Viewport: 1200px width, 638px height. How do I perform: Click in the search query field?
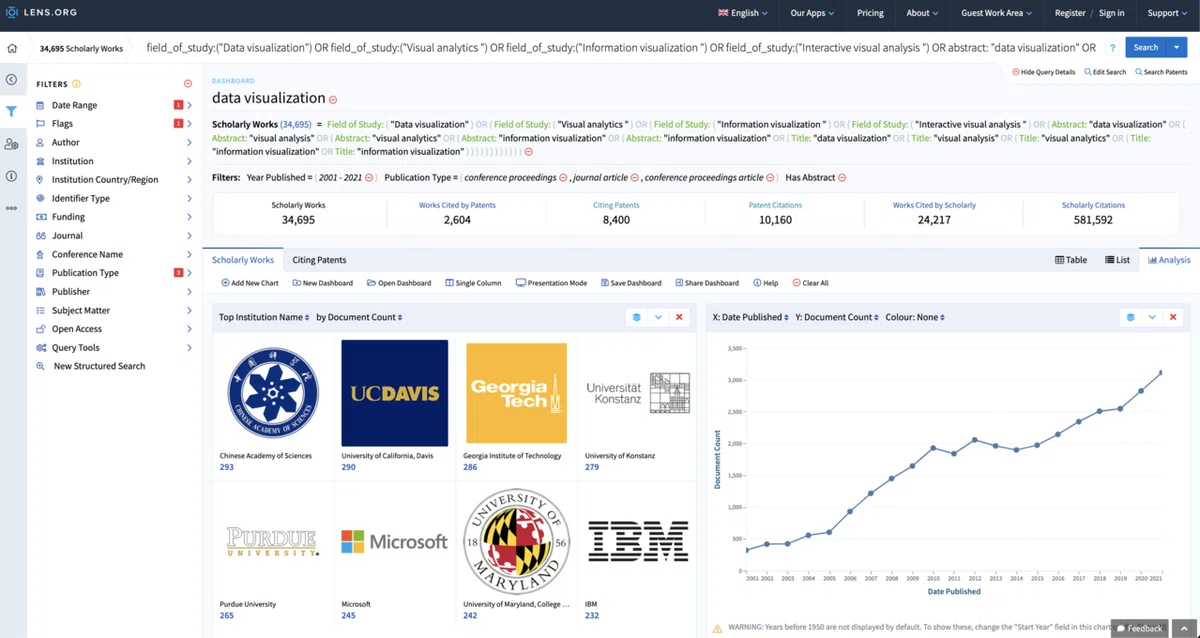pos(620,48)
